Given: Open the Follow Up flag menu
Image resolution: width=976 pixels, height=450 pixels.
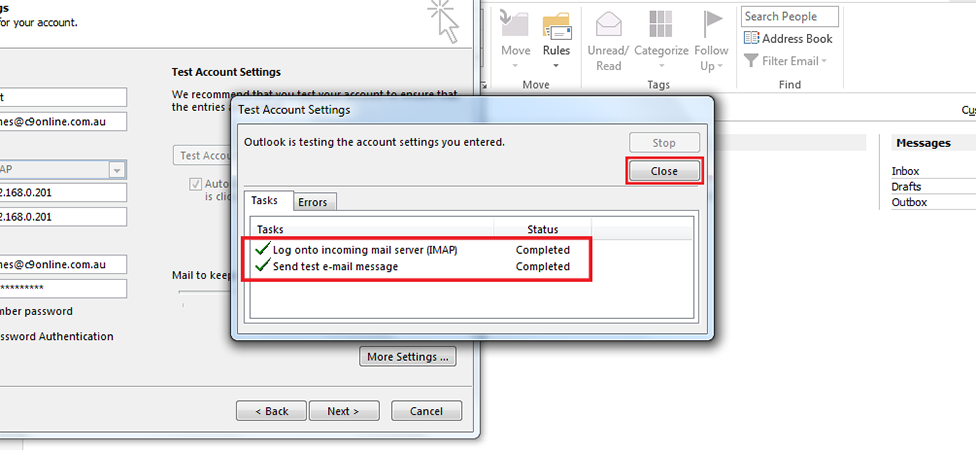Looking at the screenshot, I should click(711, 41).
